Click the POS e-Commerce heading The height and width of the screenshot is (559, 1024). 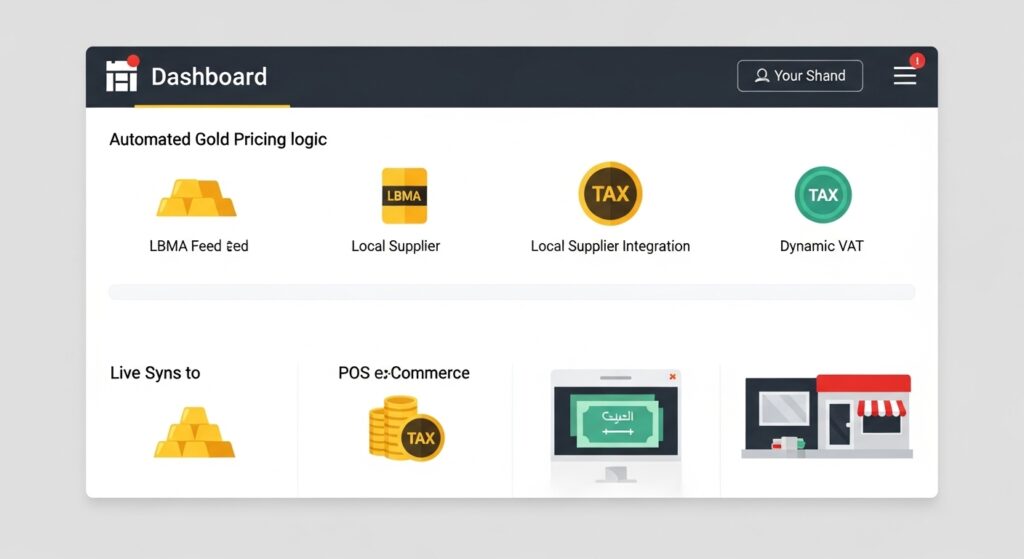404,373
